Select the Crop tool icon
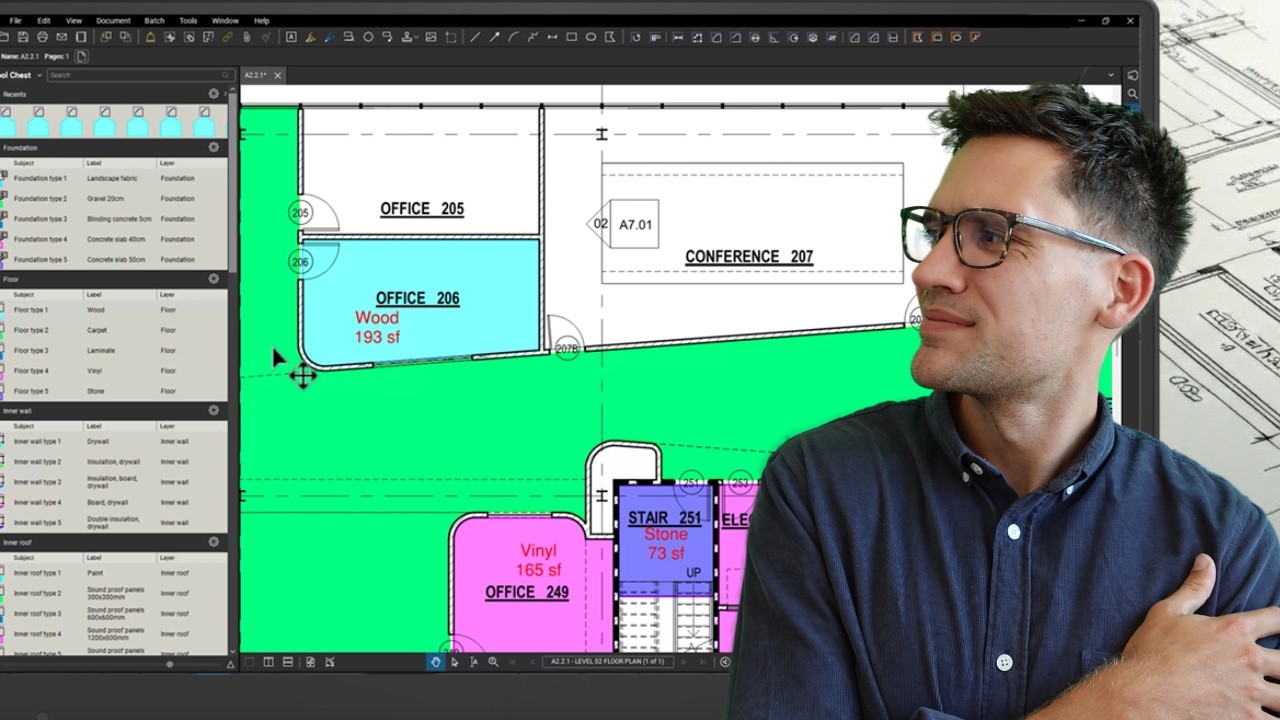 (x=451, y=37)
